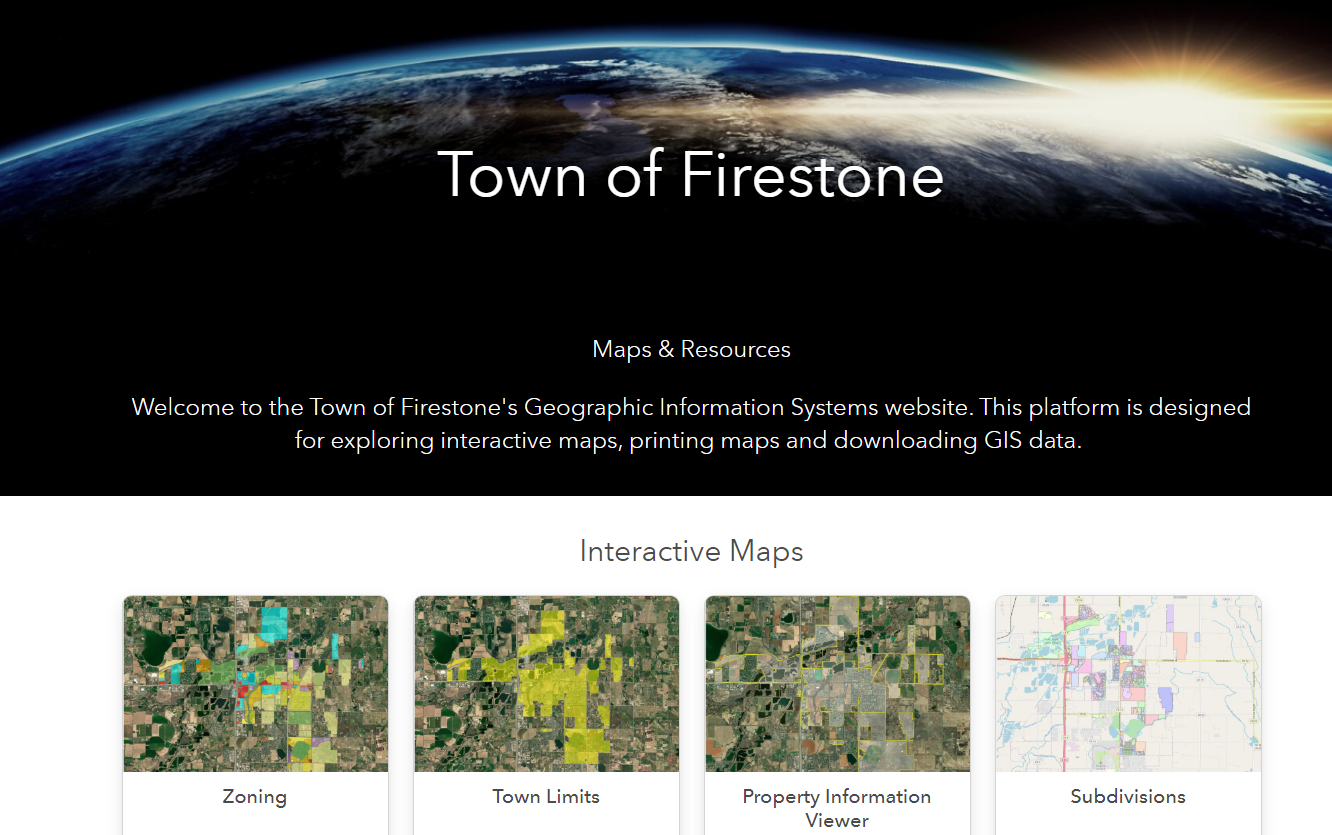This screenshot has width=1332, height=835.
Task: Select the Subdivisions card title
Action: tap(1128, 797)
